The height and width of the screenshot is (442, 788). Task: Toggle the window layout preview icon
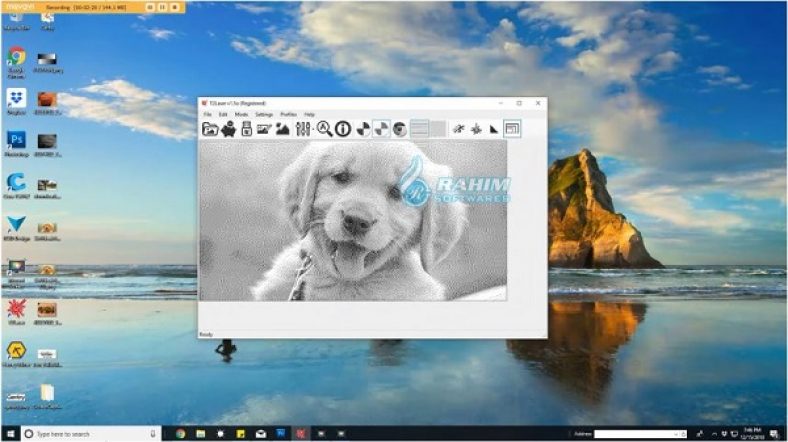512,129
